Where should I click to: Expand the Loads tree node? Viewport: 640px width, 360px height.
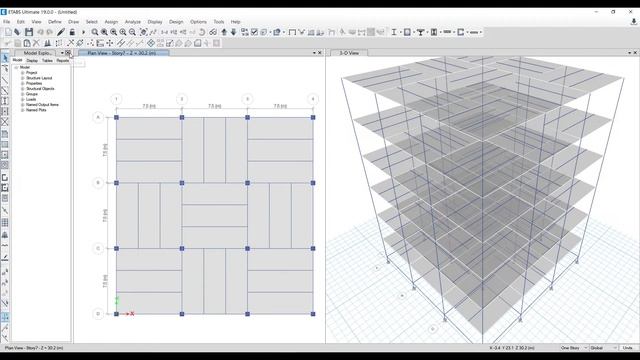(23, 99)
